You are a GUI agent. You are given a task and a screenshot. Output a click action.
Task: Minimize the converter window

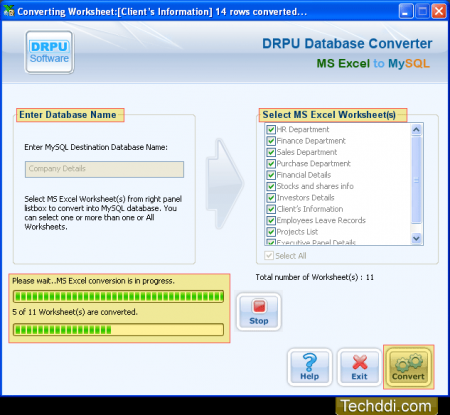coord(406,12)
